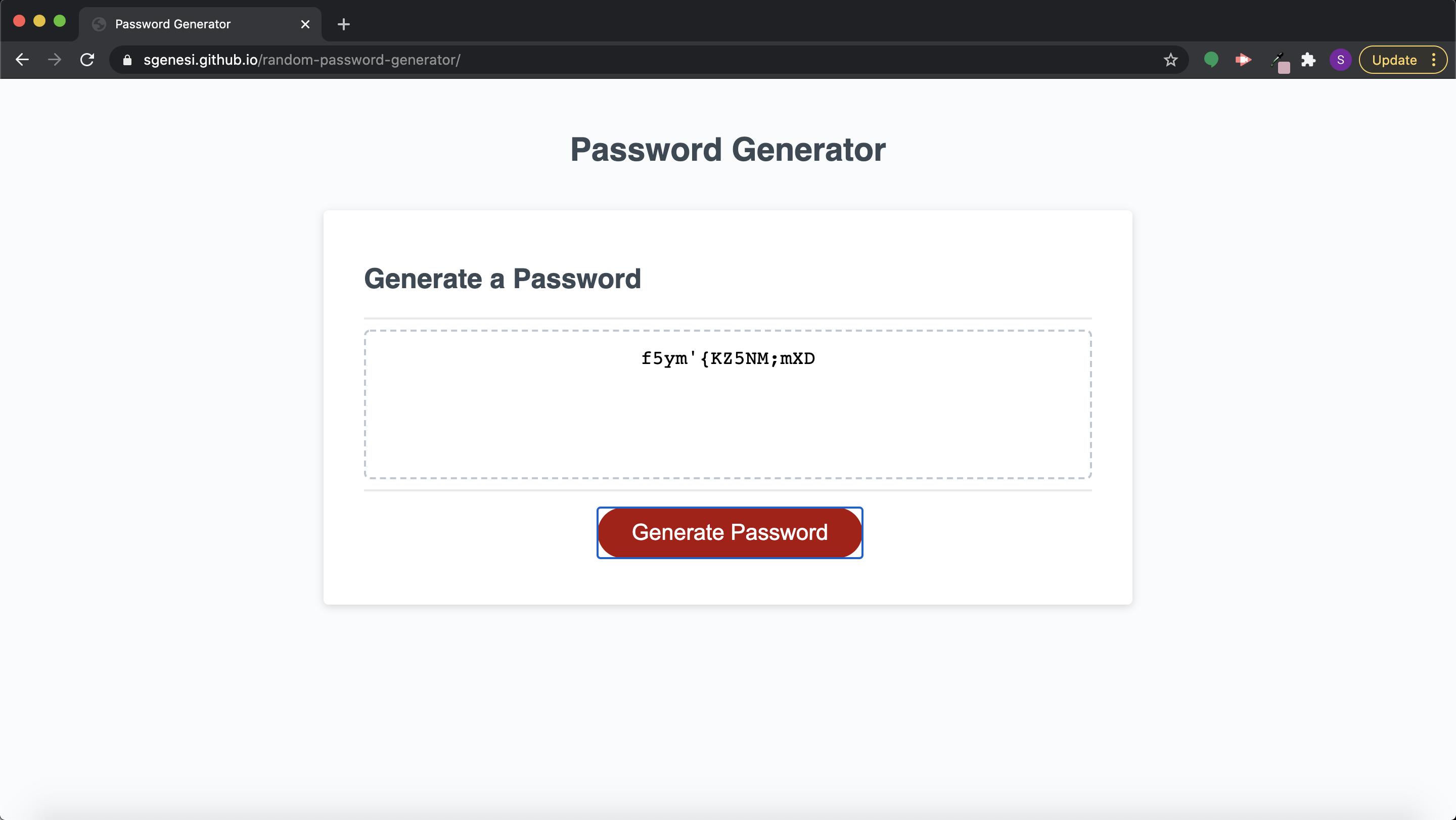Close the Password Generator tab
1456x820 pixels.
(305, 24)
